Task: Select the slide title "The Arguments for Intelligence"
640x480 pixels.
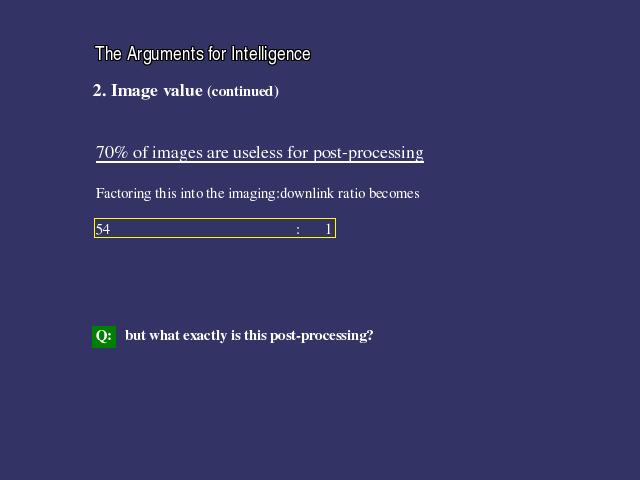Action: point(202,54)
